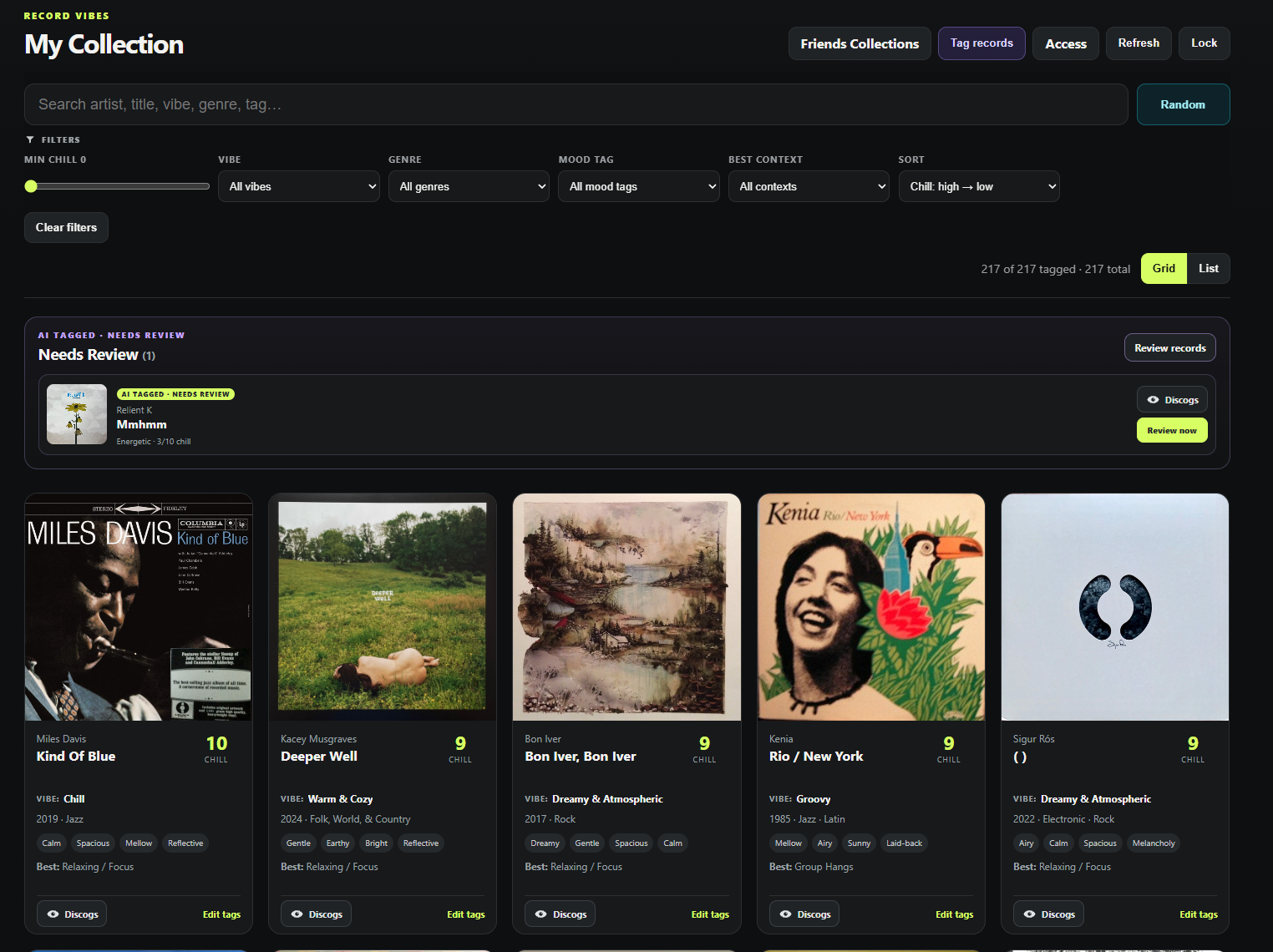Expand the Best Context dropdown
The width and height of the screenshot is (1273, 952).
(x=809, y=186)
